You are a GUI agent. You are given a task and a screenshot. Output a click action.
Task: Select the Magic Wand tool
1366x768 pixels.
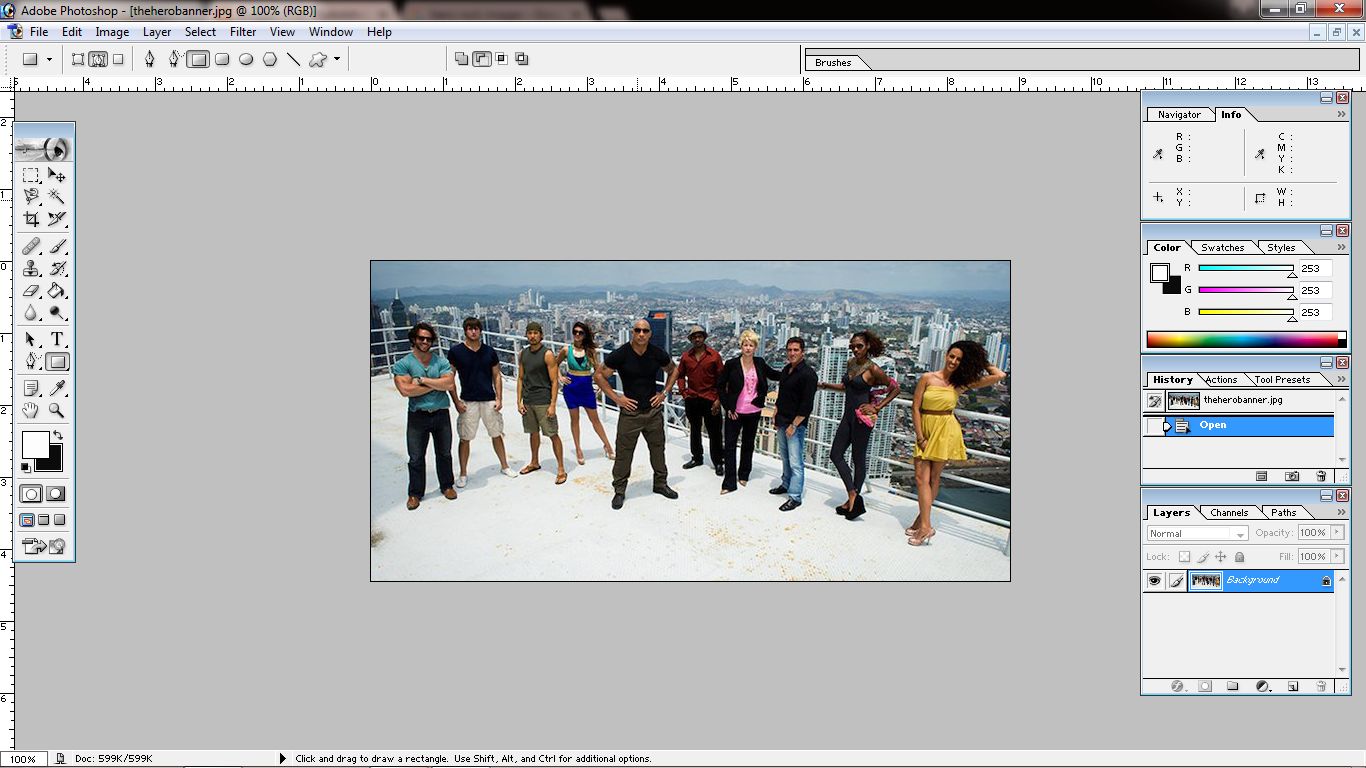56,196
